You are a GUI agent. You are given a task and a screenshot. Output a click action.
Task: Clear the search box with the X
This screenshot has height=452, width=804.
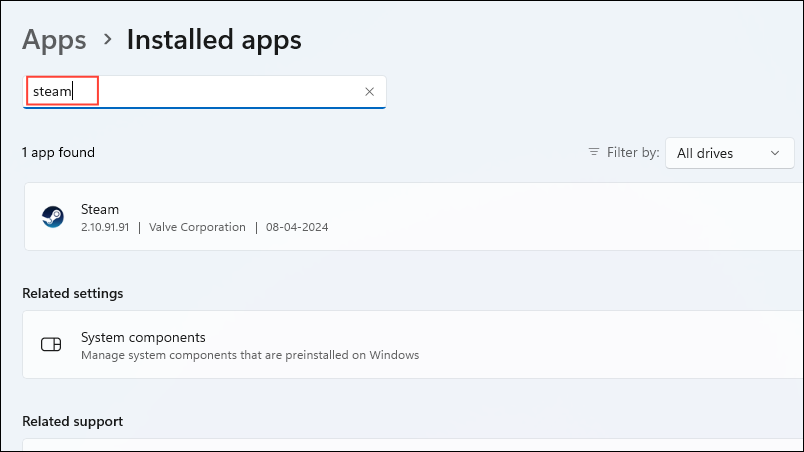tap(369, 92)
